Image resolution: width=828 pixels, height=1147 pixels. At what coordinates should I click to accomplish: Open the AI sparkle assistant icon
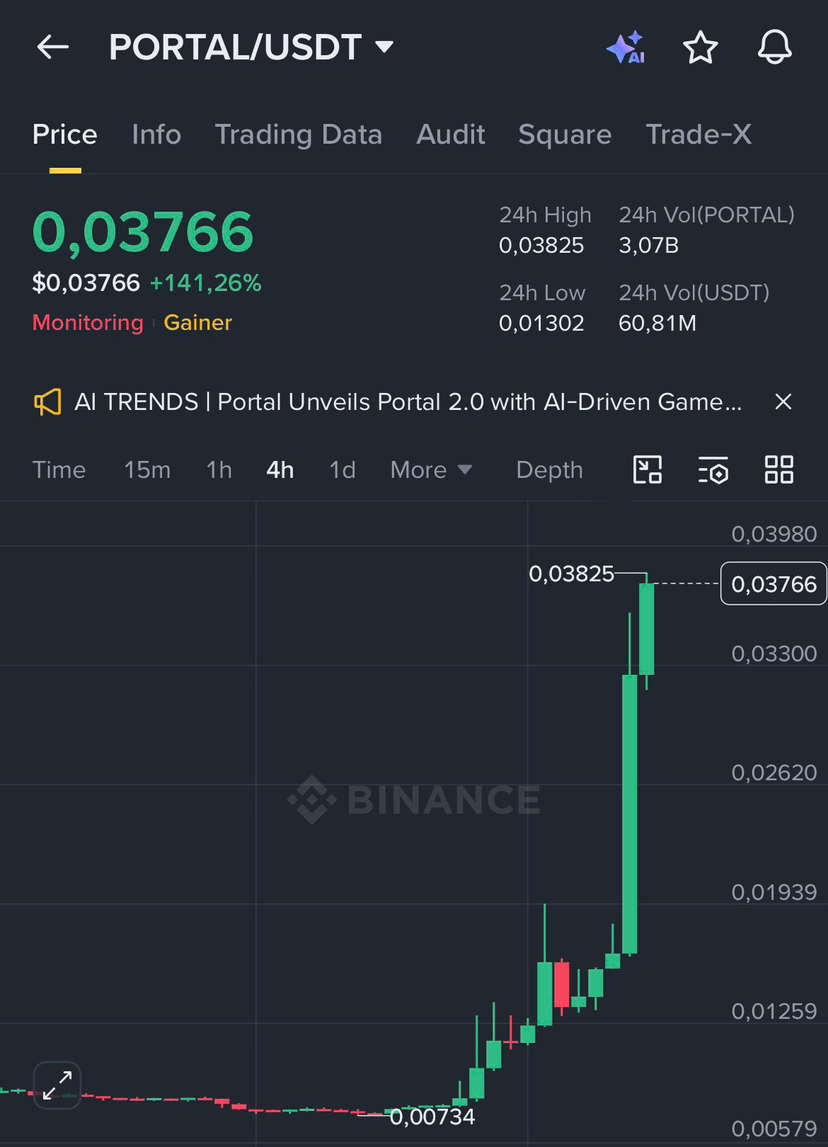[x=626, y=48]
